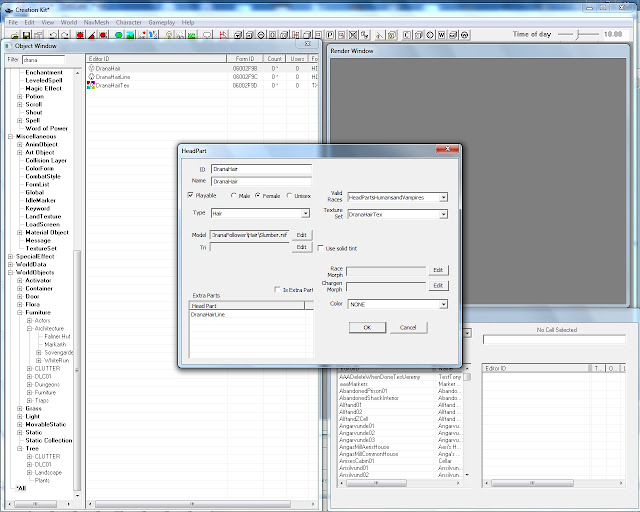Click the toolbar icon between lightbulb and grass
Image resolution: width=640 pixels, height=512 pixels.
180,35
